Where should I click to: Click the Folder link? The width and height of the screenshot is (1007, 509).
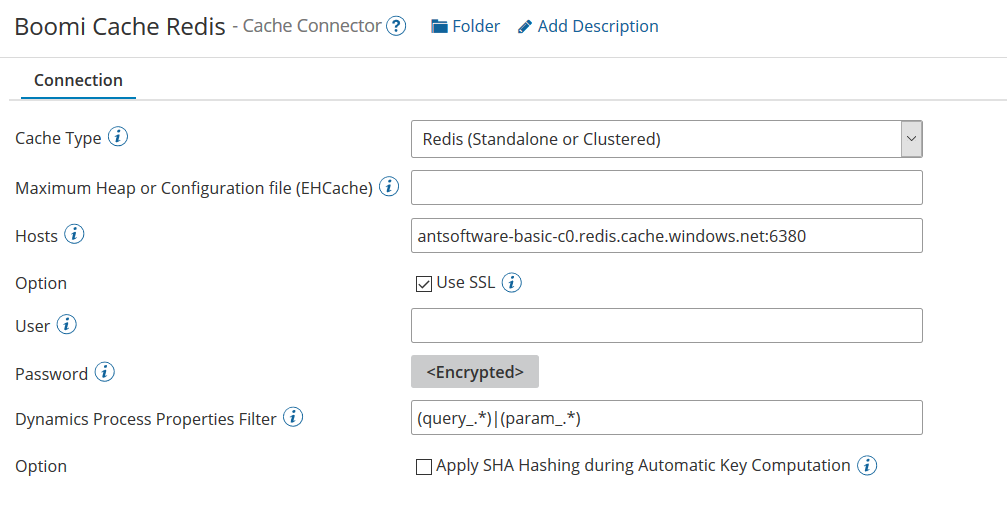[x=465, y=27]
